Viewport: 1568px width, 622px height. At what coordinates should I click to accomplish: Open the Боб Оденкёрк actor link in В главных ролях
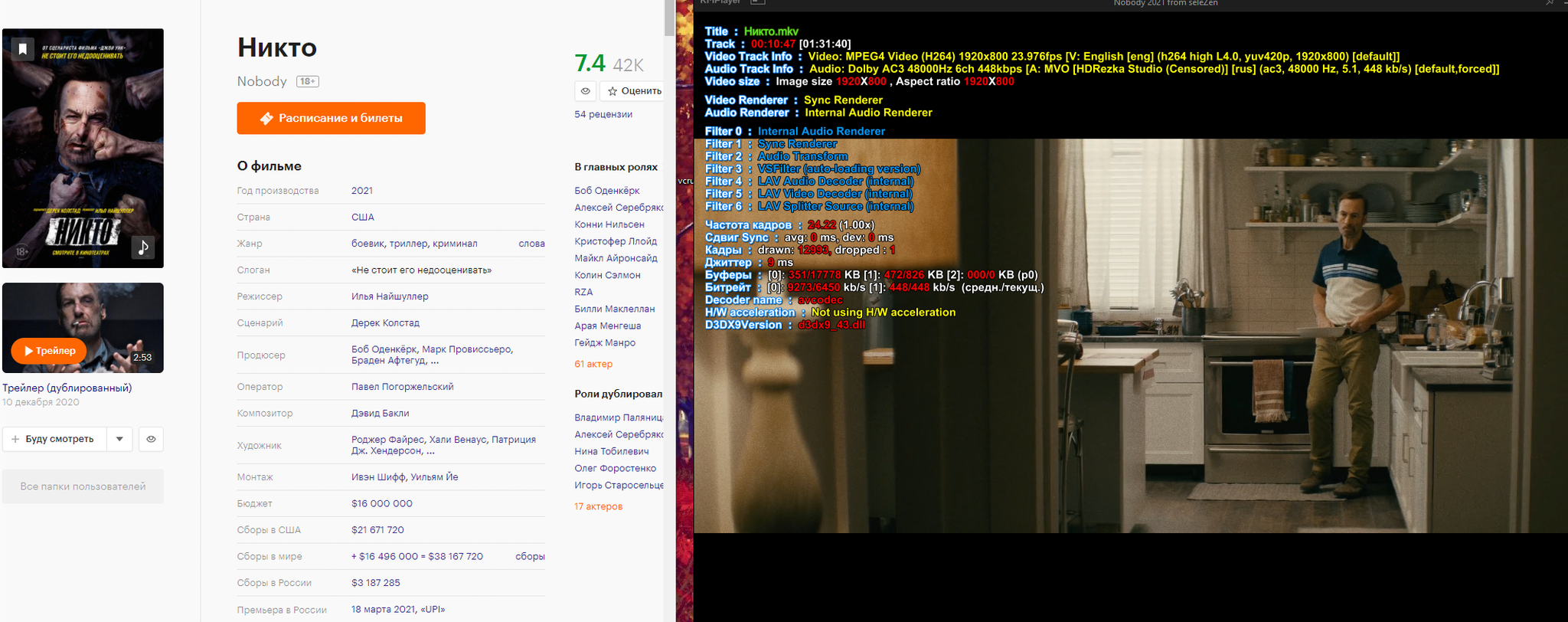607,191
